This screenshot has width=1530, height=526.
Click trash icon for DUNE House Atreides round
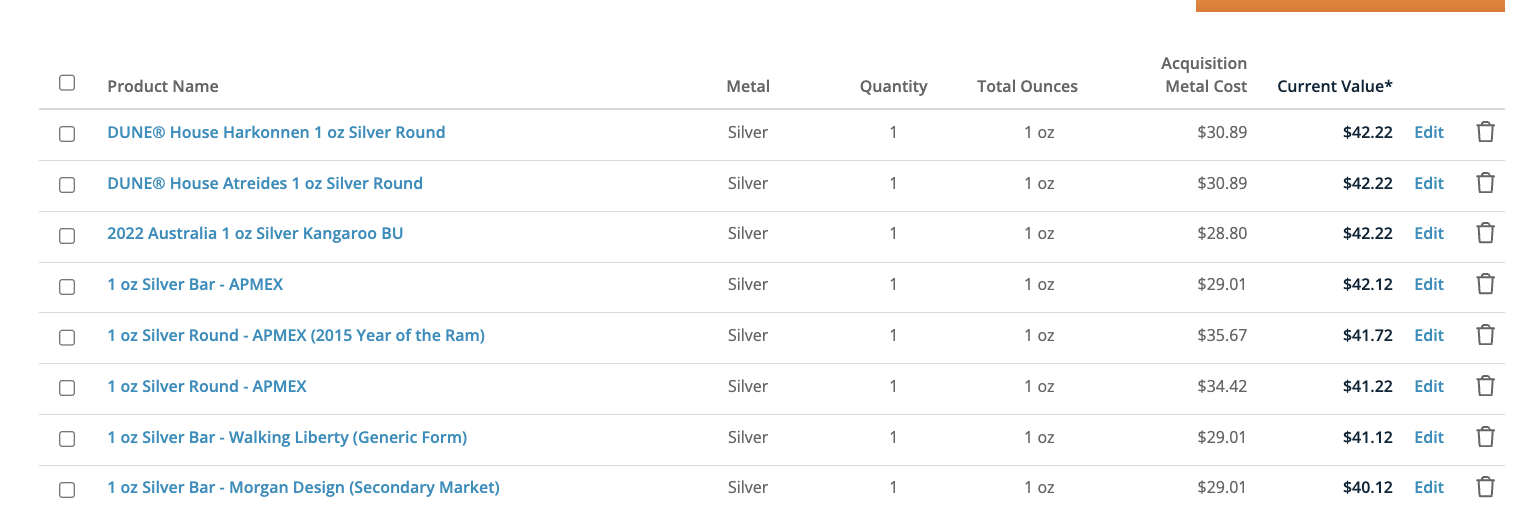(x=1485, y=183)
